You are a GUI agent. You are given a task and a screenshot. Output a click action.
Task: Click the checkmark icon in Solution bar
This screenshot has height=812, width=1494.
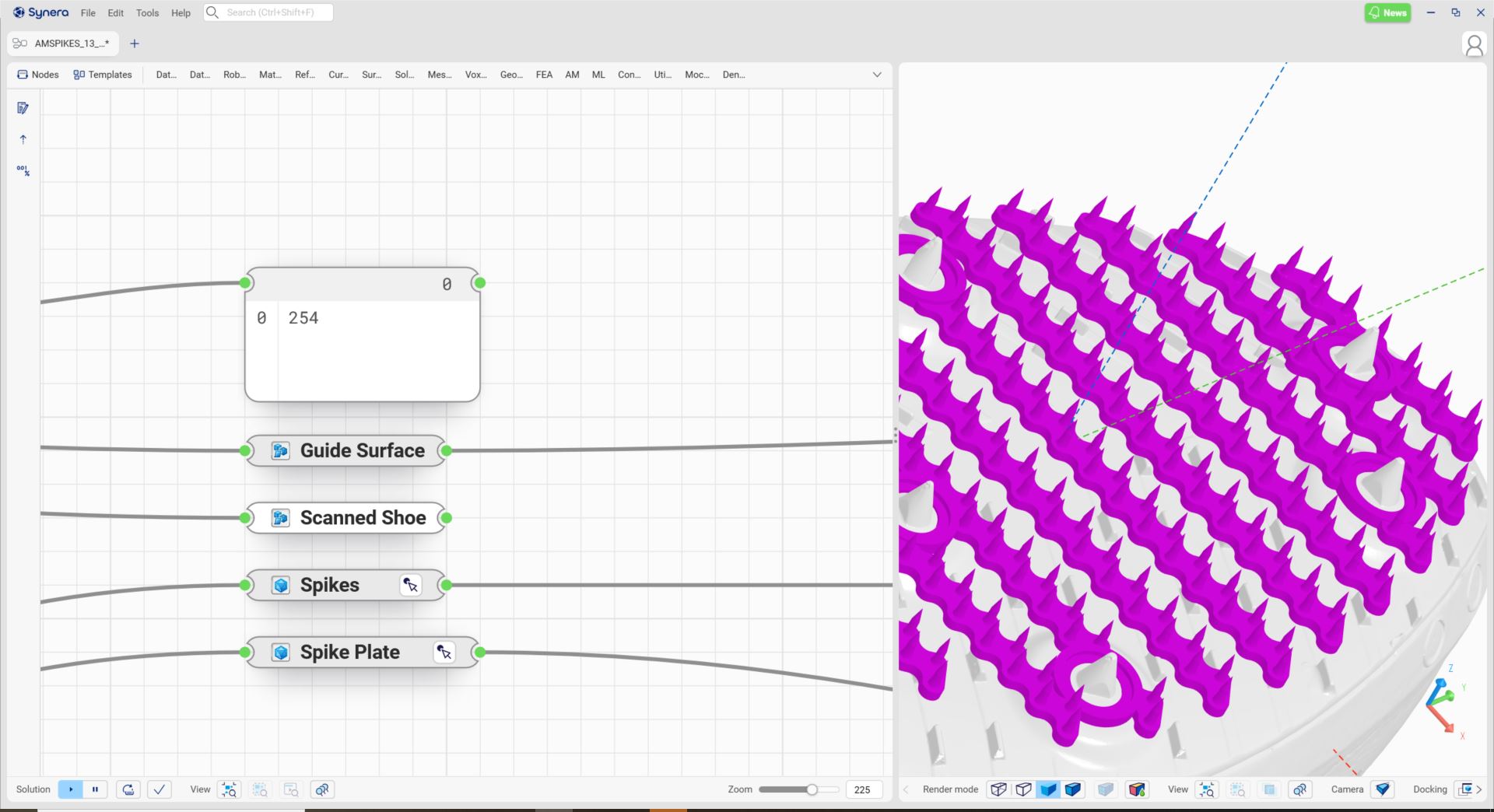pyautogui.click(x=160, y=789)
